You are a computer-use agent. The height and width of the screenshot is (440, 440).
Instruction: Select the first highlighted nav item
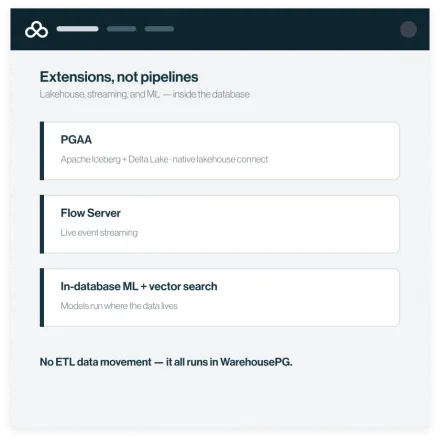pyautogui.click(x=77, y=29)
